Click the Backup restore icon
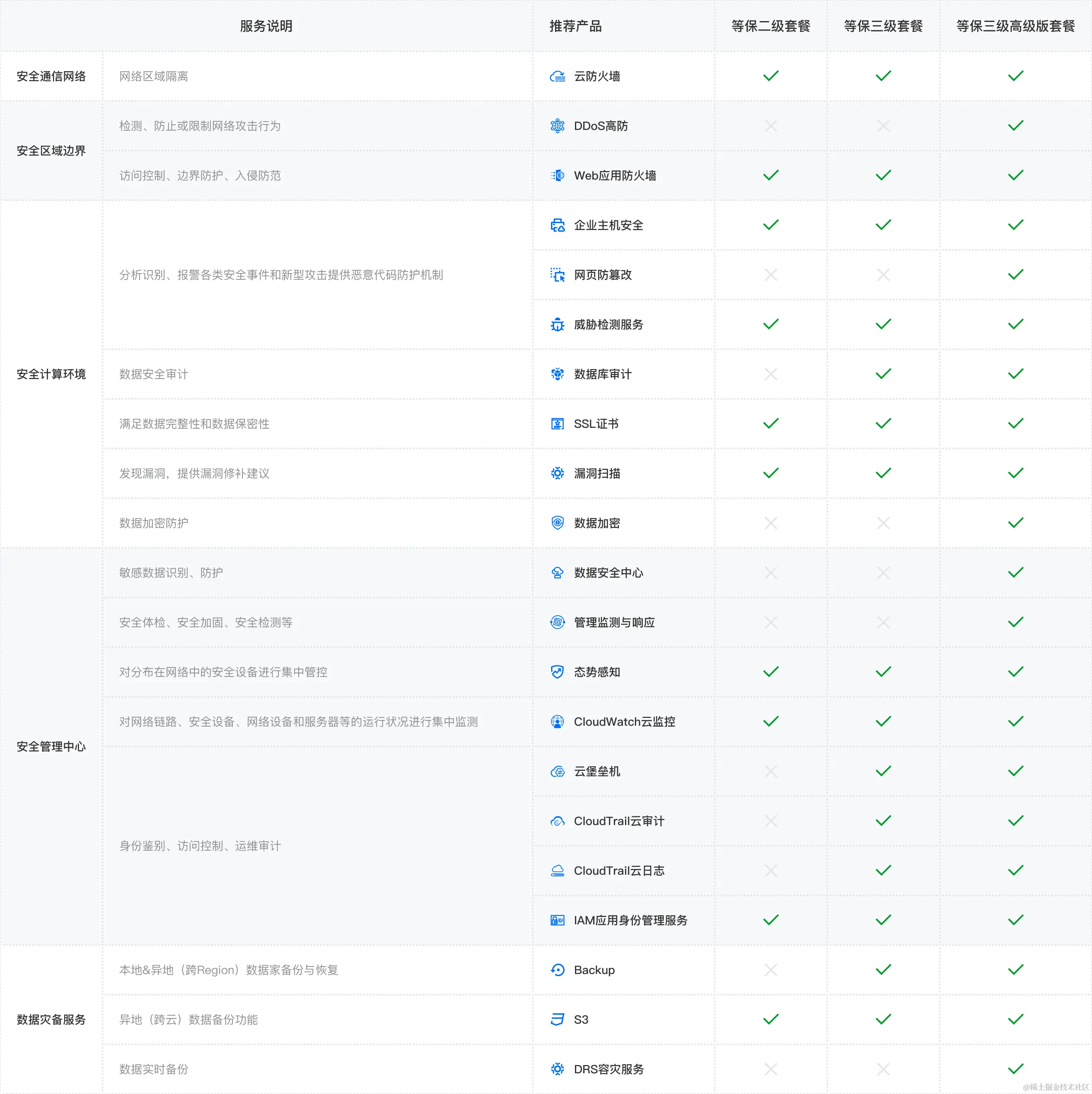This screenshot has height=1094, width=1092. [557, 970]
